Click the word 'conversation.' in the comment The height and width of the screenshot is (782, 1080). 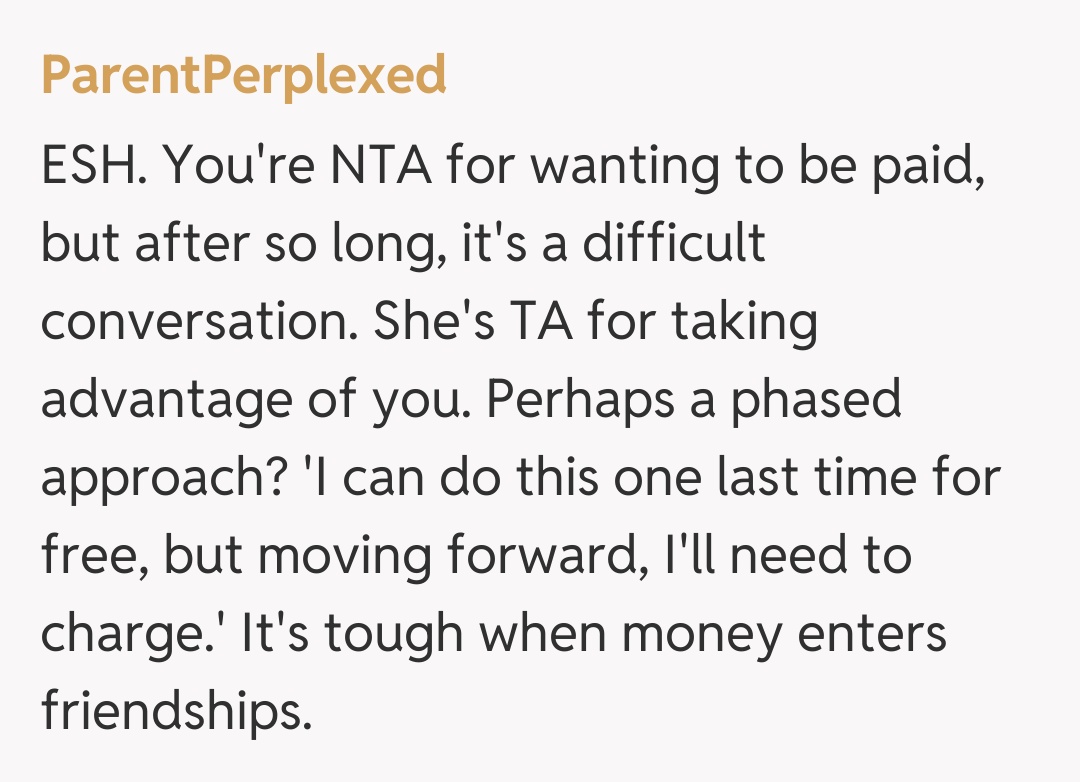click(200, 321)
